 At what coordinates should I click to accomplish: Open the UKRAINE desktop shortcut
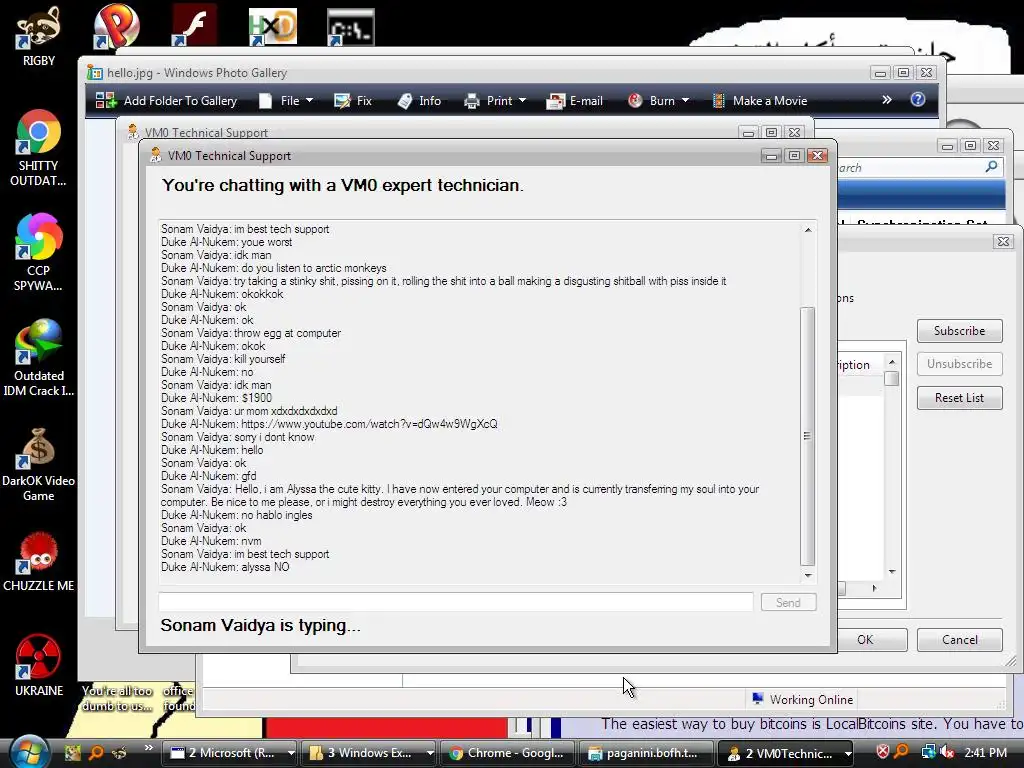click(x=38, y=666)
